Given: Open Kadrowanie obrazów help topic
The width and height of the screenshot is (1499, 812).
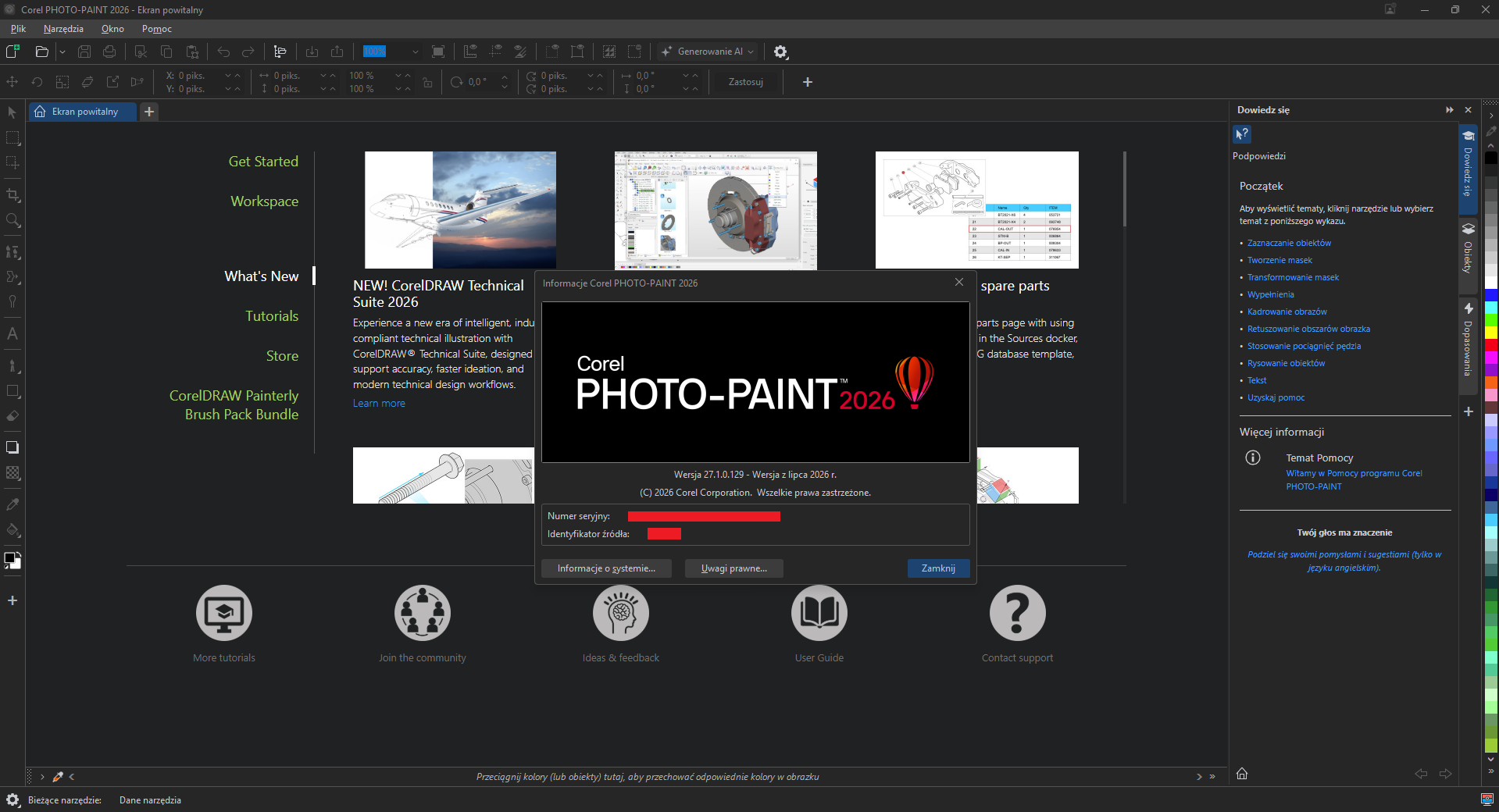Looking at the screenshot, I should click(x=1287, y=312).
